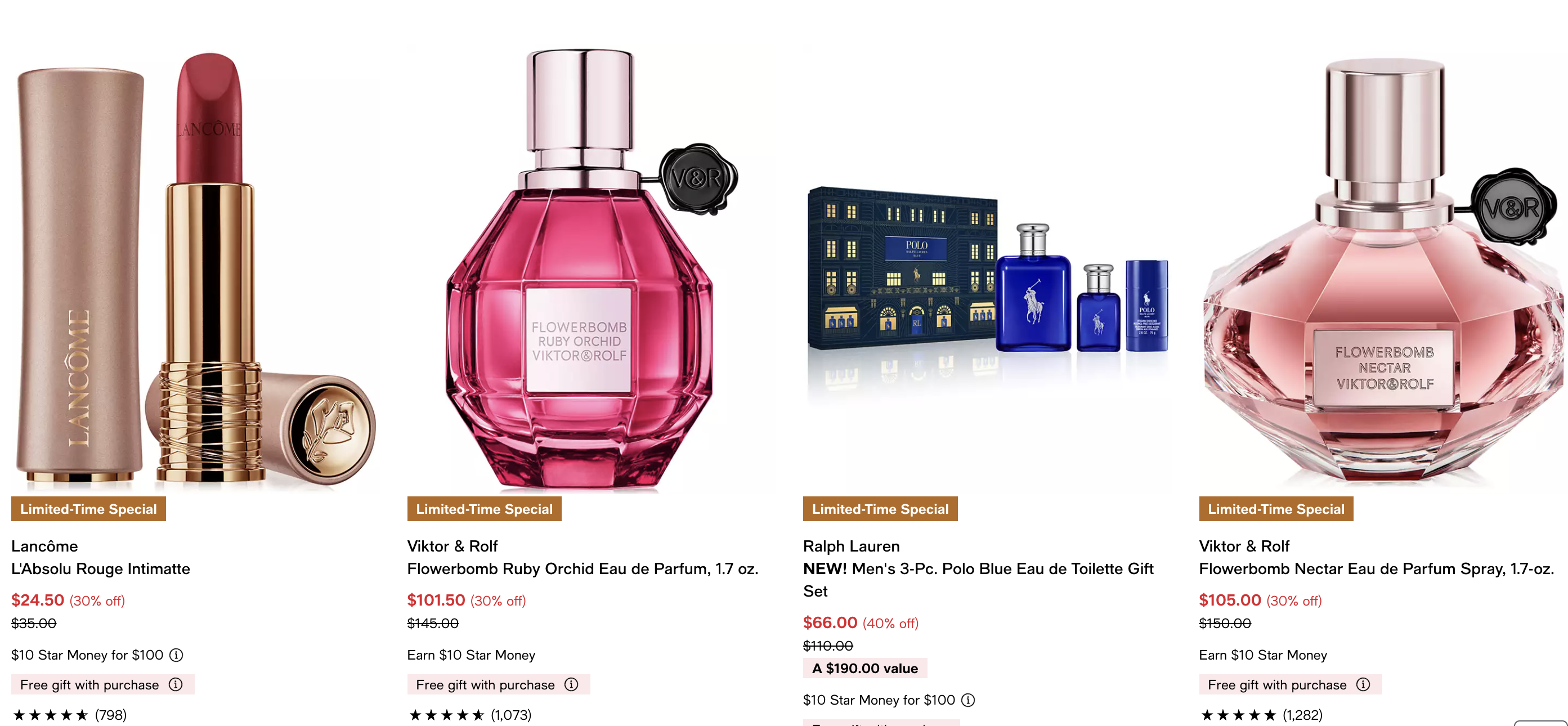Open Flowerbomb Nectar Eau de Parfum Spray link

tap(1376, 568)
